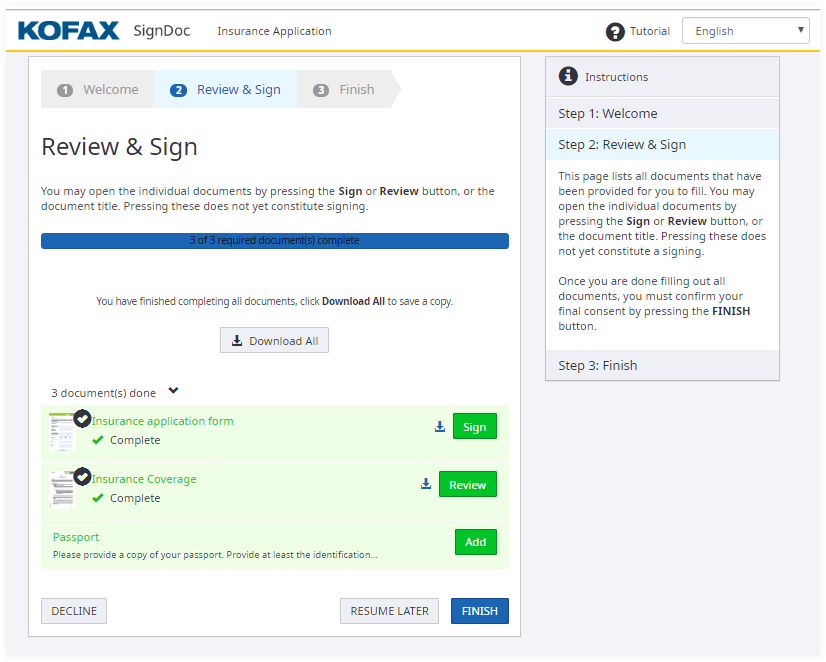Click green Complete tick under Insurance Coverage
The width and height of the screenshot is (826, 662).
click(x=98, y=498)
